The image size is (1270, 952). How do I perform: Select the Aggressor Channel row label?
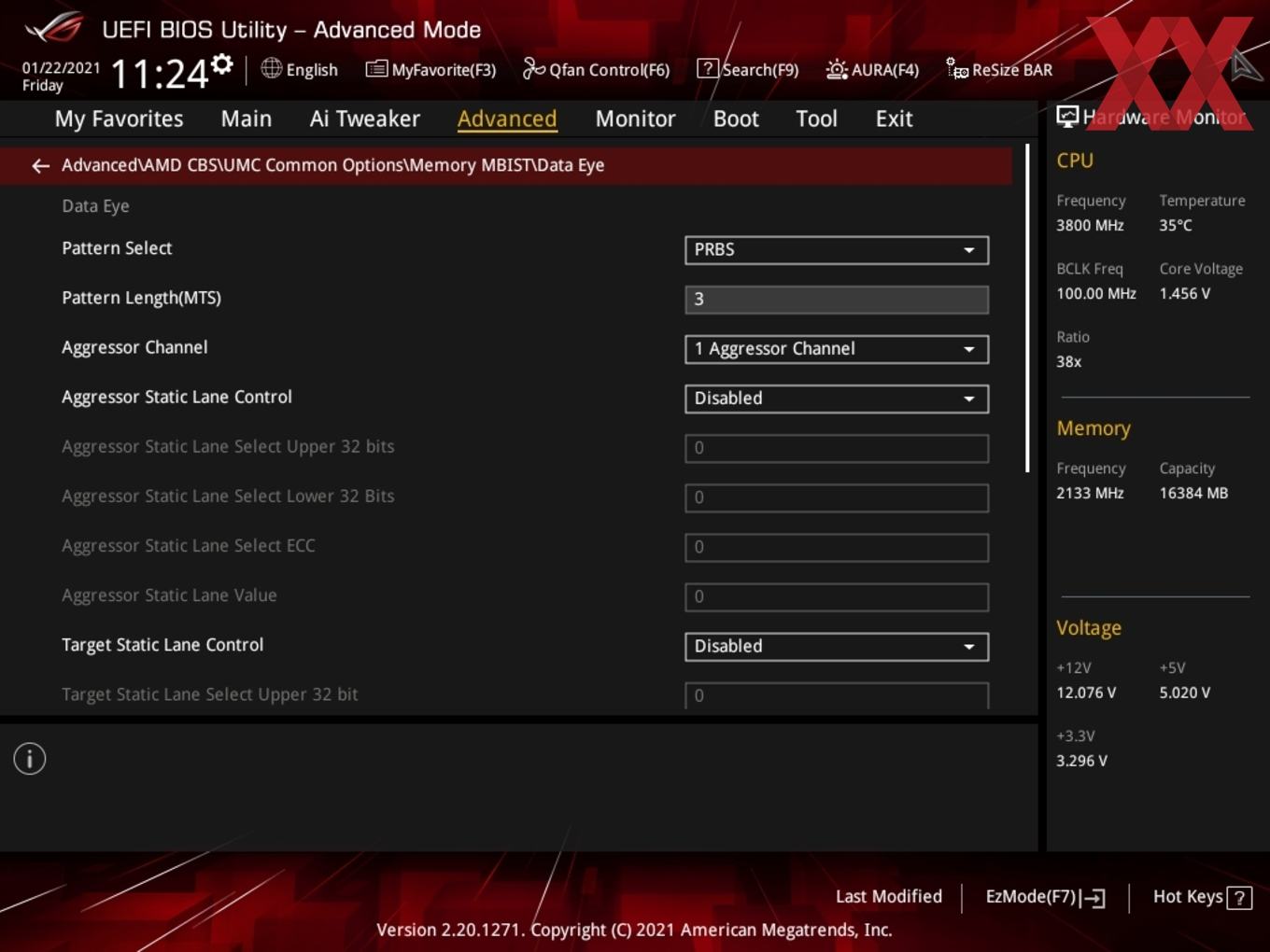tap(134, 347)
